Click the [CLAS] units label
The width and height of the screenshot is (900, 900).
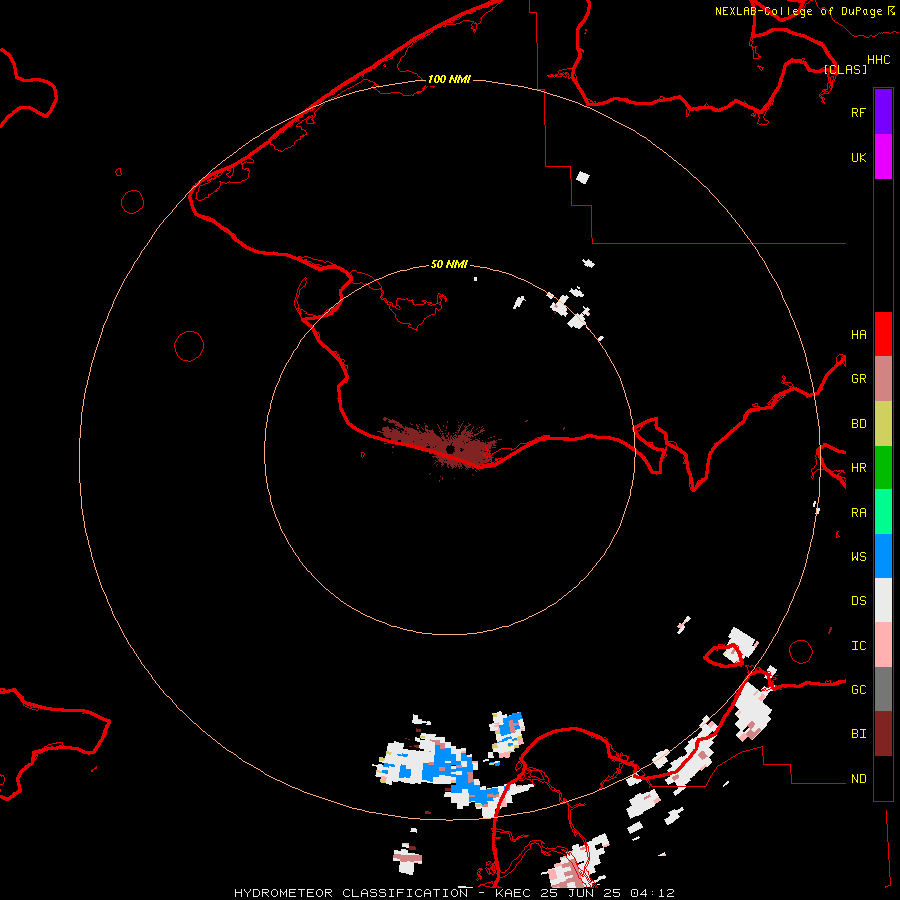tap(845, 69)
